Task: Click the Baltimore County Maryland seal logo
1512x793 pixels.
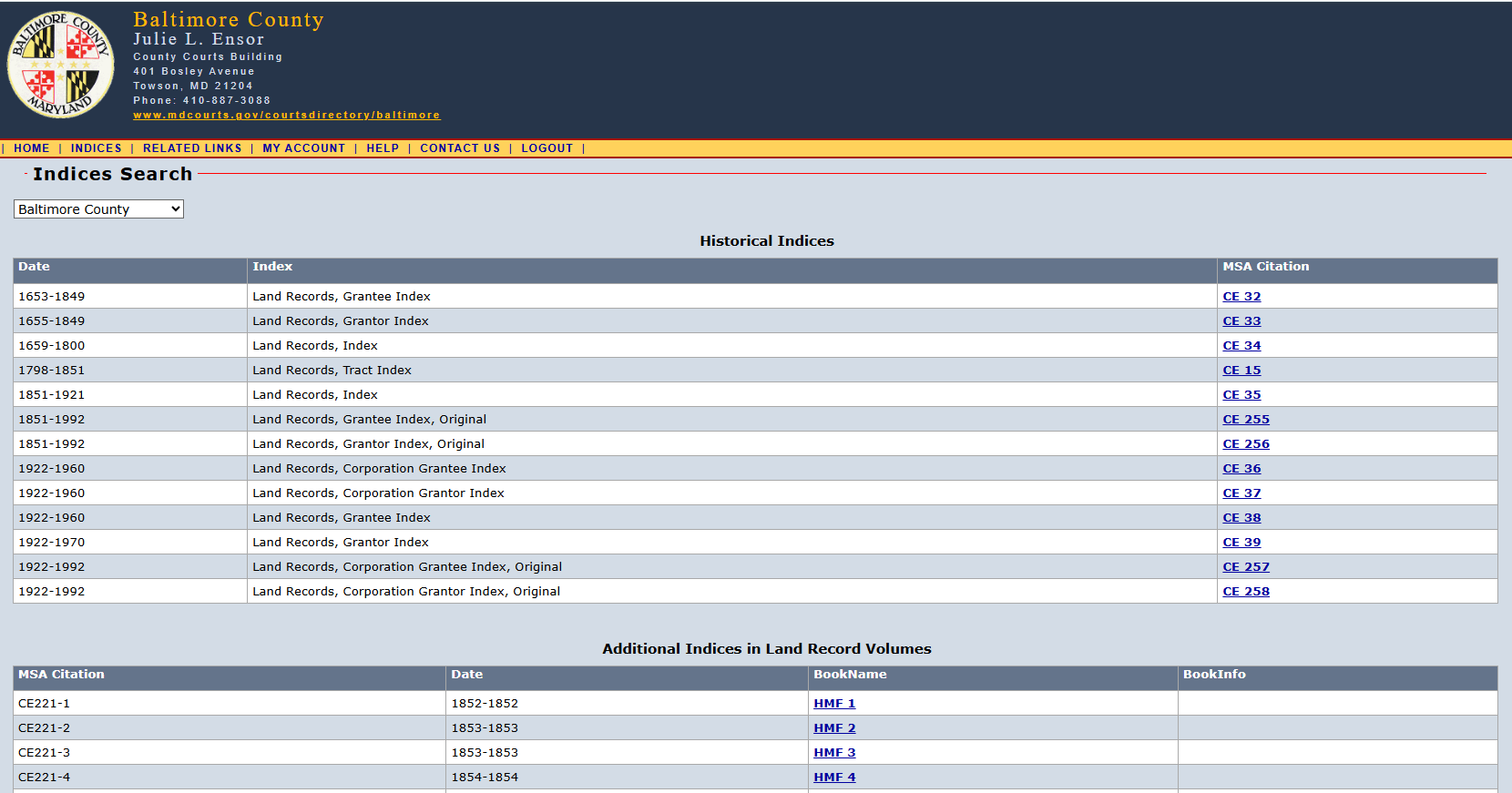Action: tap(60, 65)
